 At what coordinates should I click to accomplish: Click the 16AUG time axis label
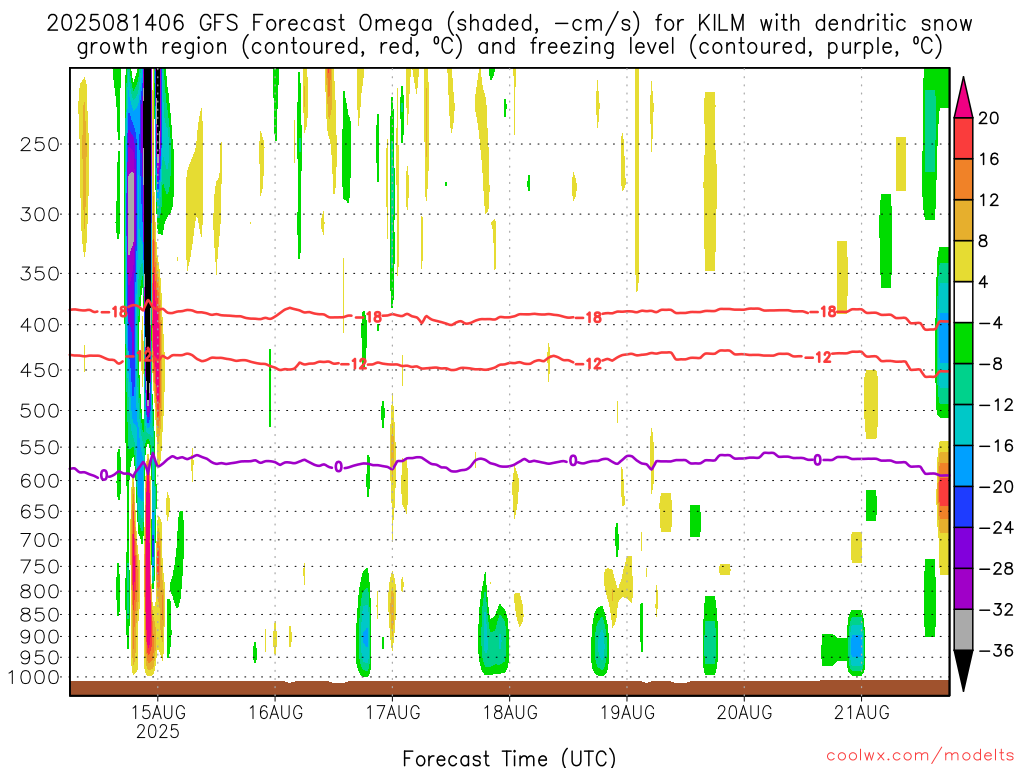point(275,712)
